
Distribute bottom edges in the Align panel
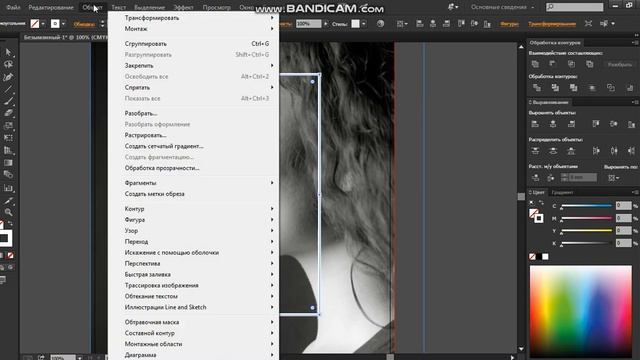571,151
